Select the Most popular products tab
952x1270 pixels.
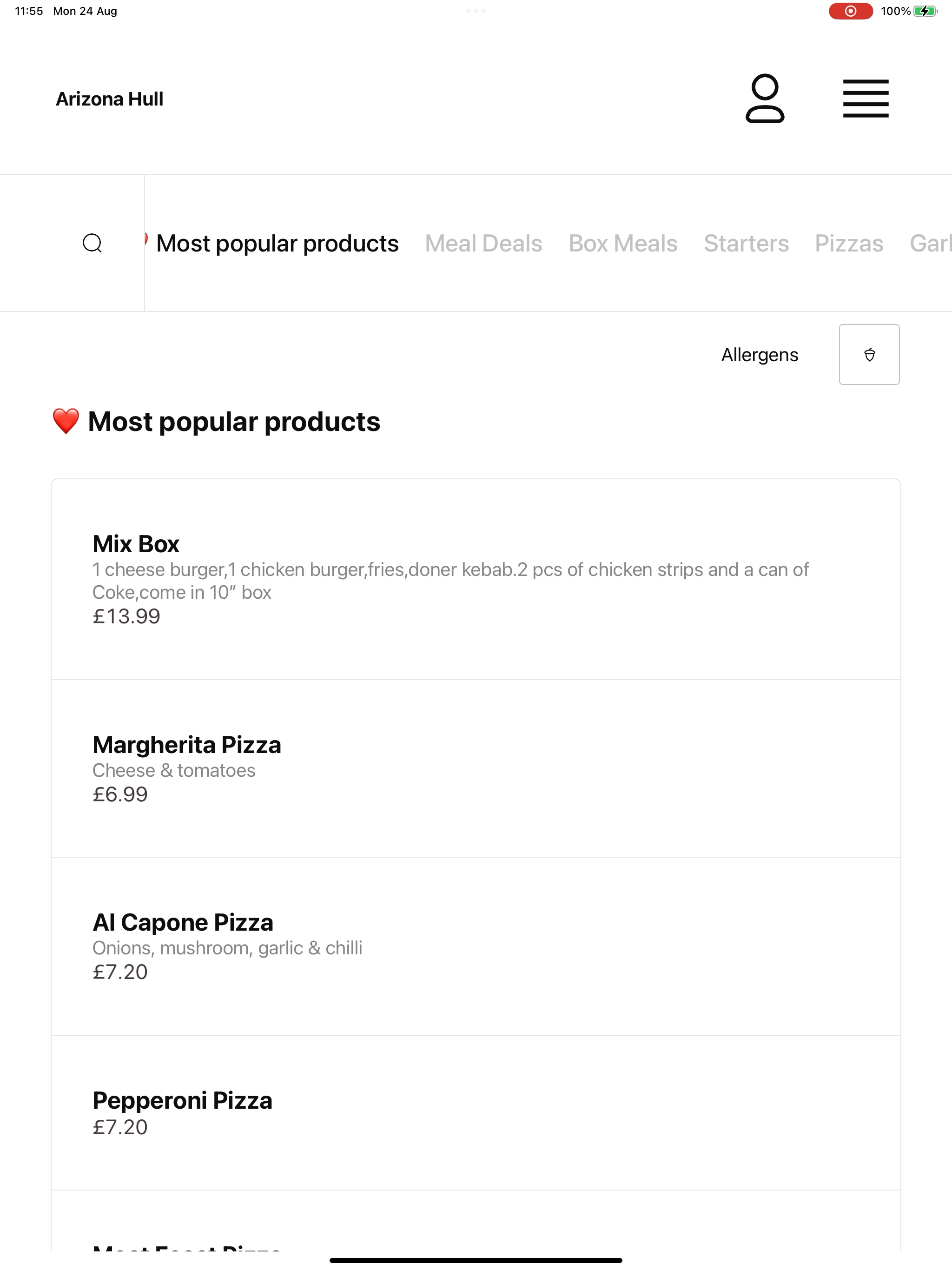tap(278, 244)
